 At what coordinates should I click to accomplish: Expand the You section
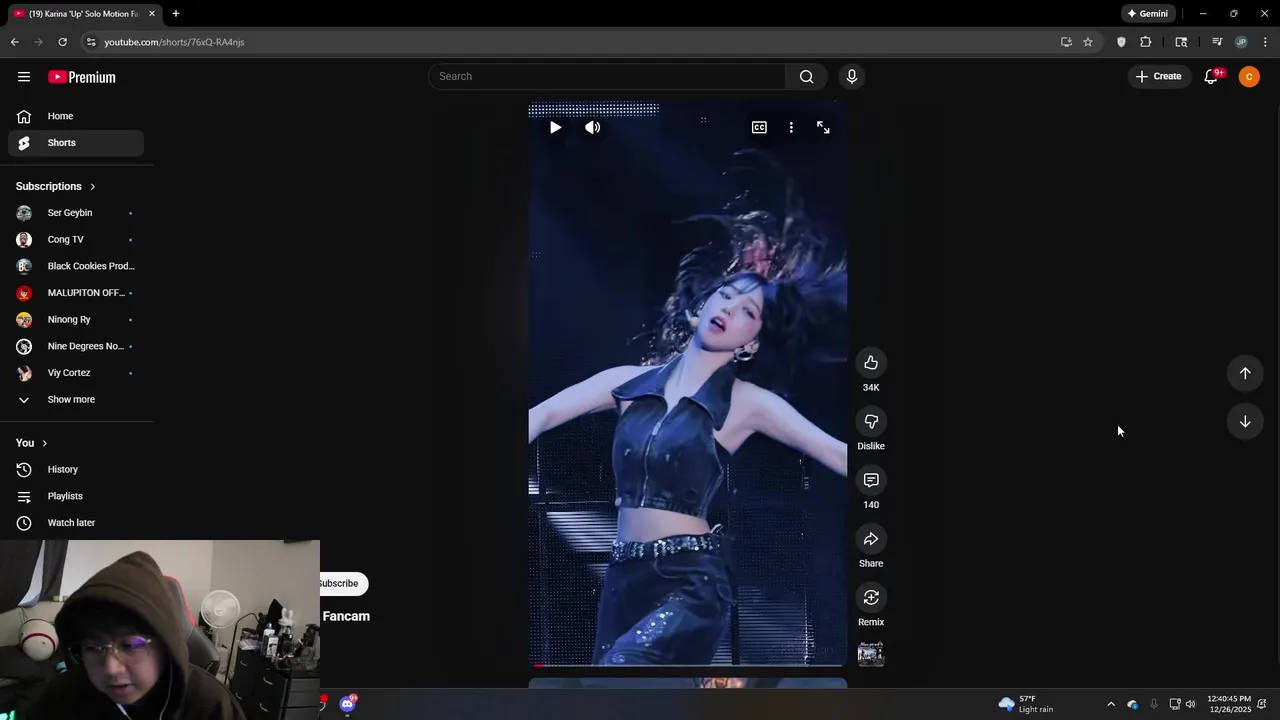[31, 443]
